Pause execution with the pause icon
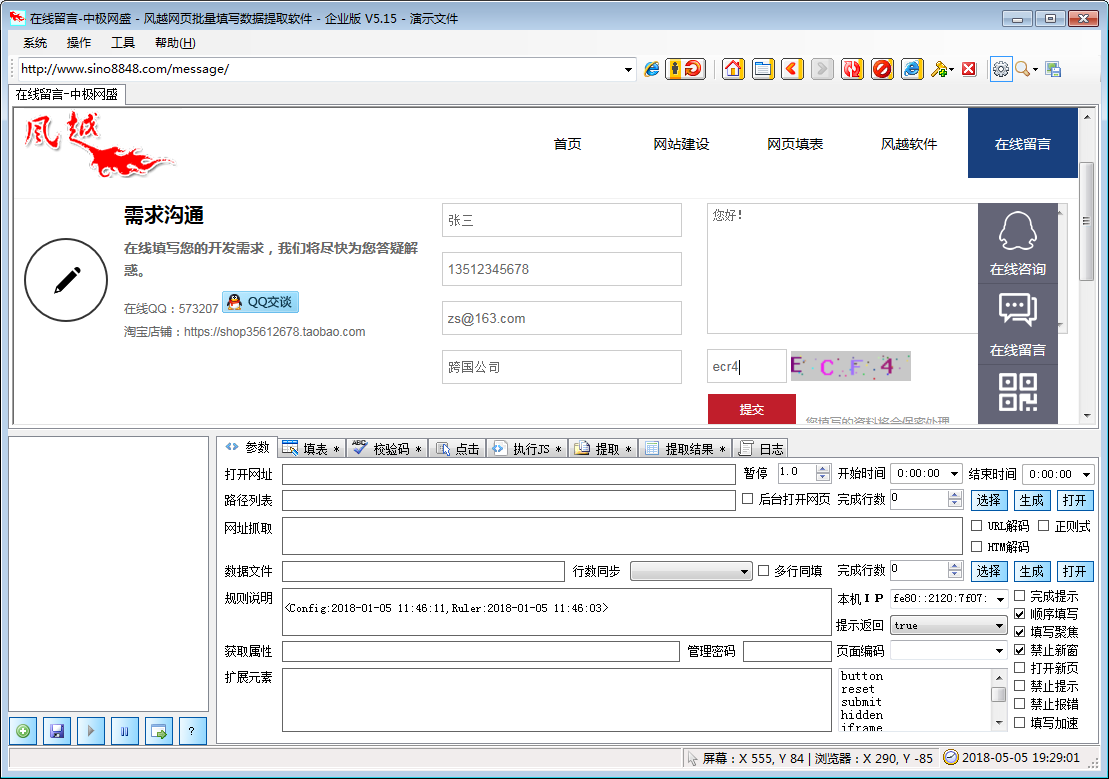This screenshot has width=1109, height=779. coord(124,731)
